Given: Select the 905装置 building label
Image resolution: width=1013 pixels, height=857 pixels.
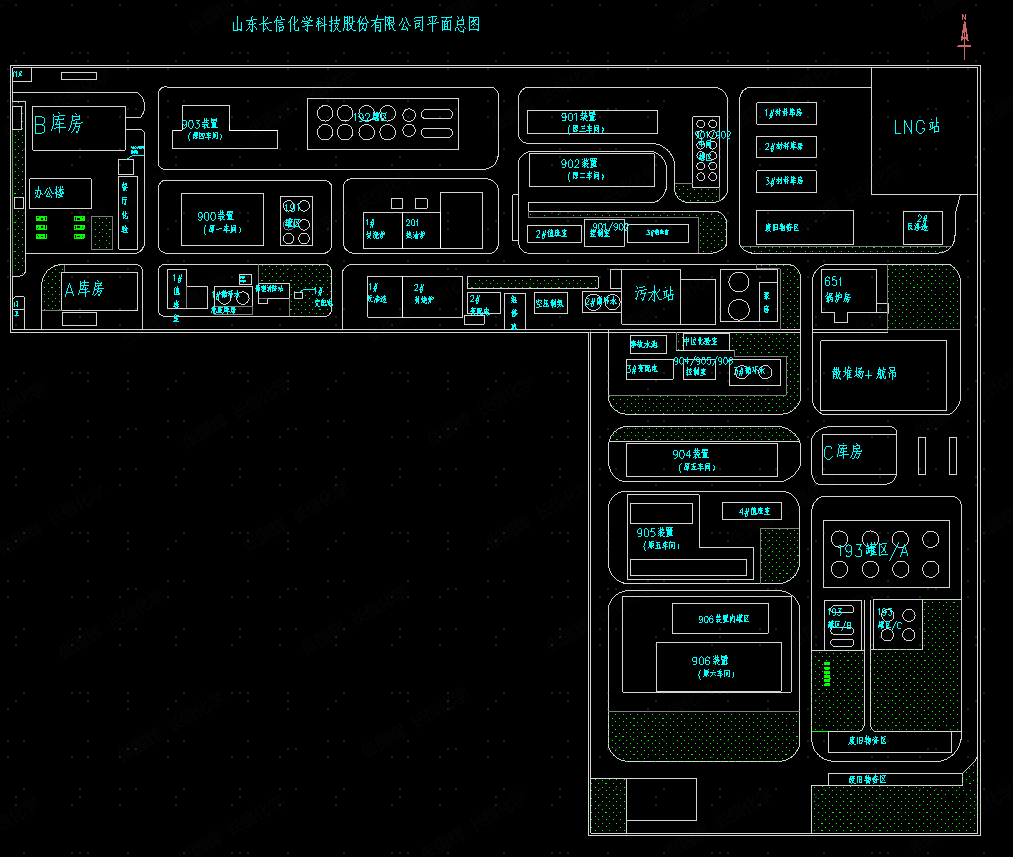Looking at the screenshot, I should 659,537.
